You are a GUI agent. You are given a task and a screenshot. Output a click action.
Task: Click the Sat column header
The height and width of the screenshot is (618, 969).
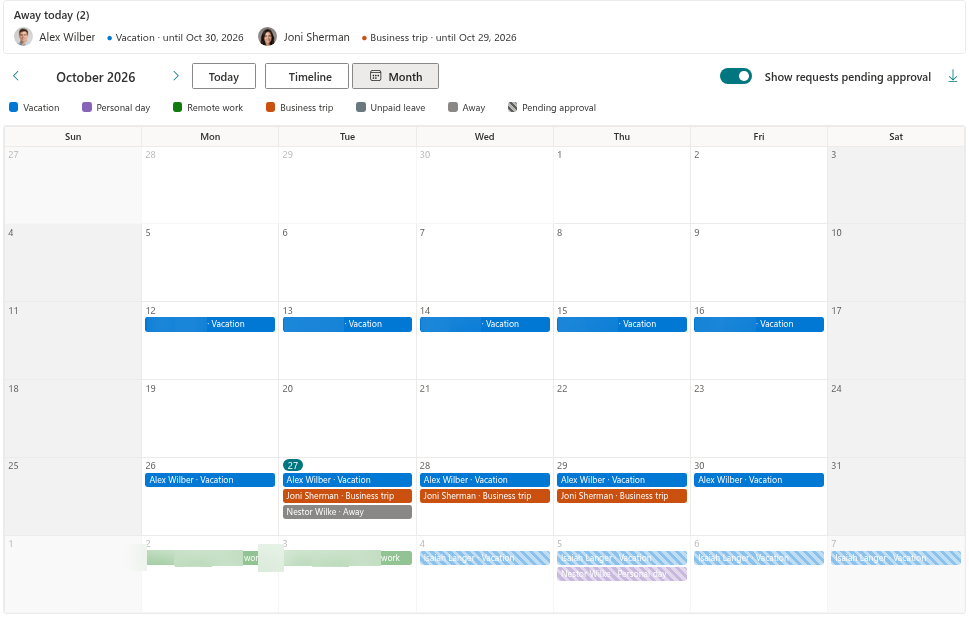896,137
